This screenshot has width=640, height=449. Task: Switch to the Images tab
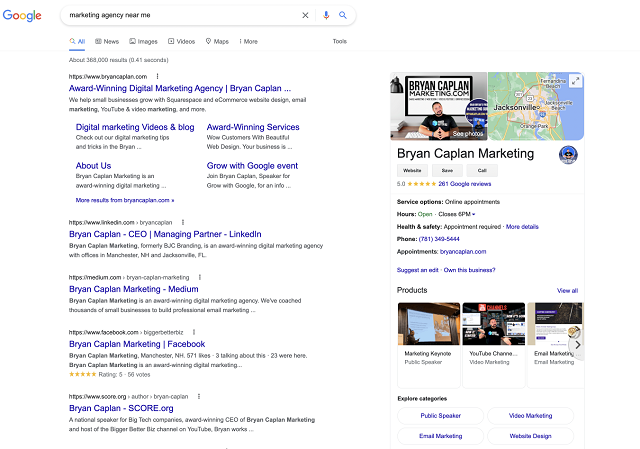click(143, 41)
